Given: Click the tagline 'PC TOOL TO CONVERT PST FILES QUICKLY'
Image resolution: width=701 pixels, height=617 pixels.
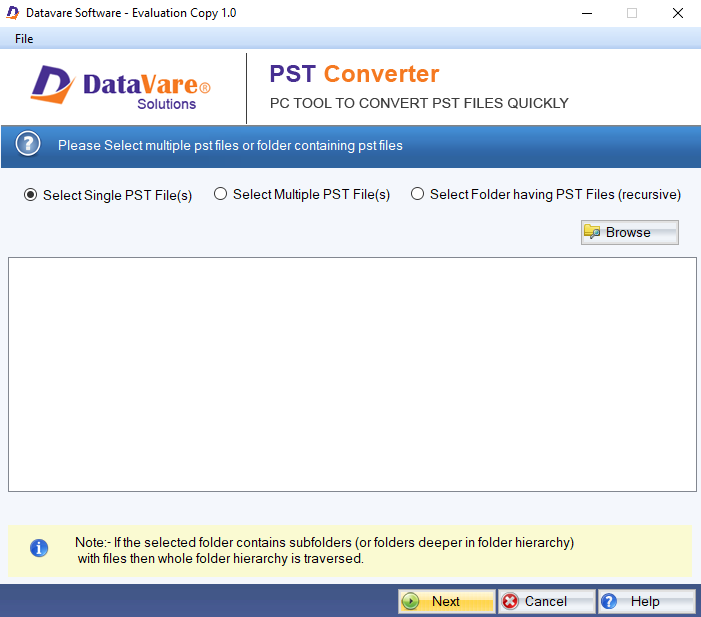Looking at the screenshot, I should (419, 103).
